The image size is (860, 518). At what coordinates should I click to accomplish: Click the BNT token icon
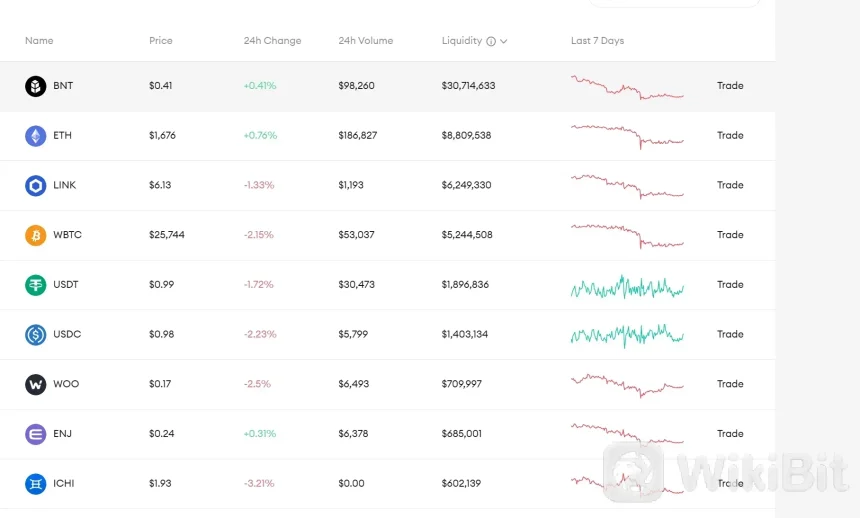(36, 86)
